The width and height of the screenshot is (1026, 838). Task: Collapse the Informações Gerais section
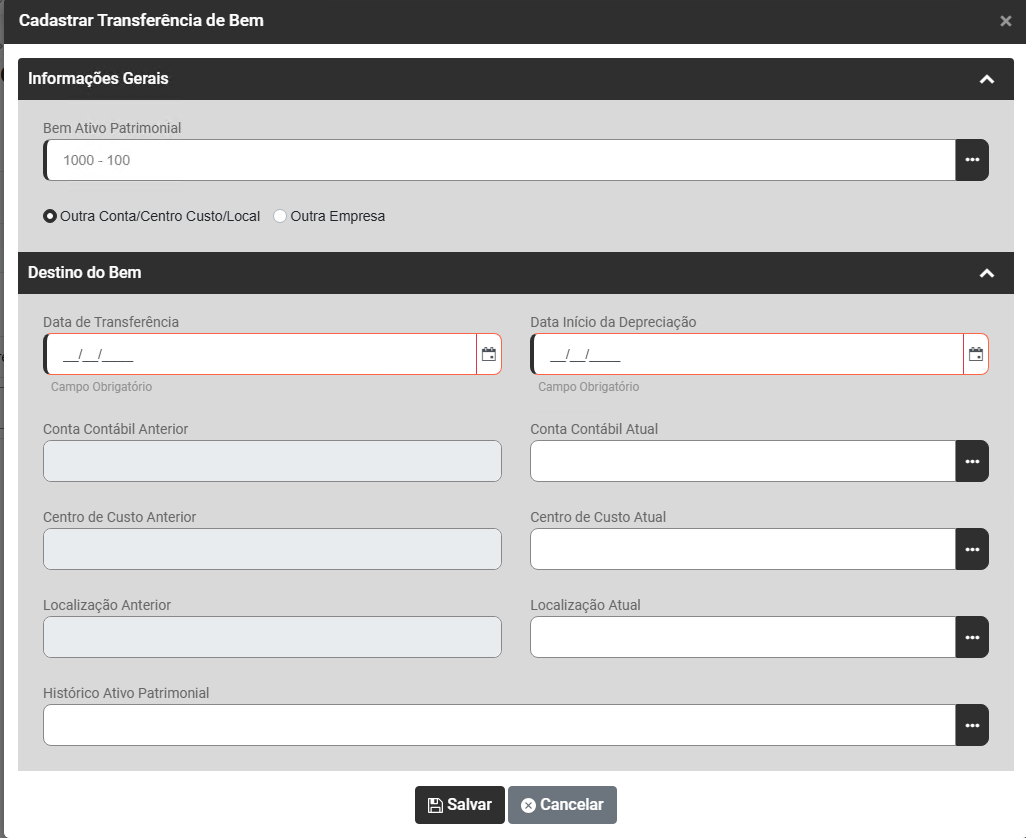(987, 79)
